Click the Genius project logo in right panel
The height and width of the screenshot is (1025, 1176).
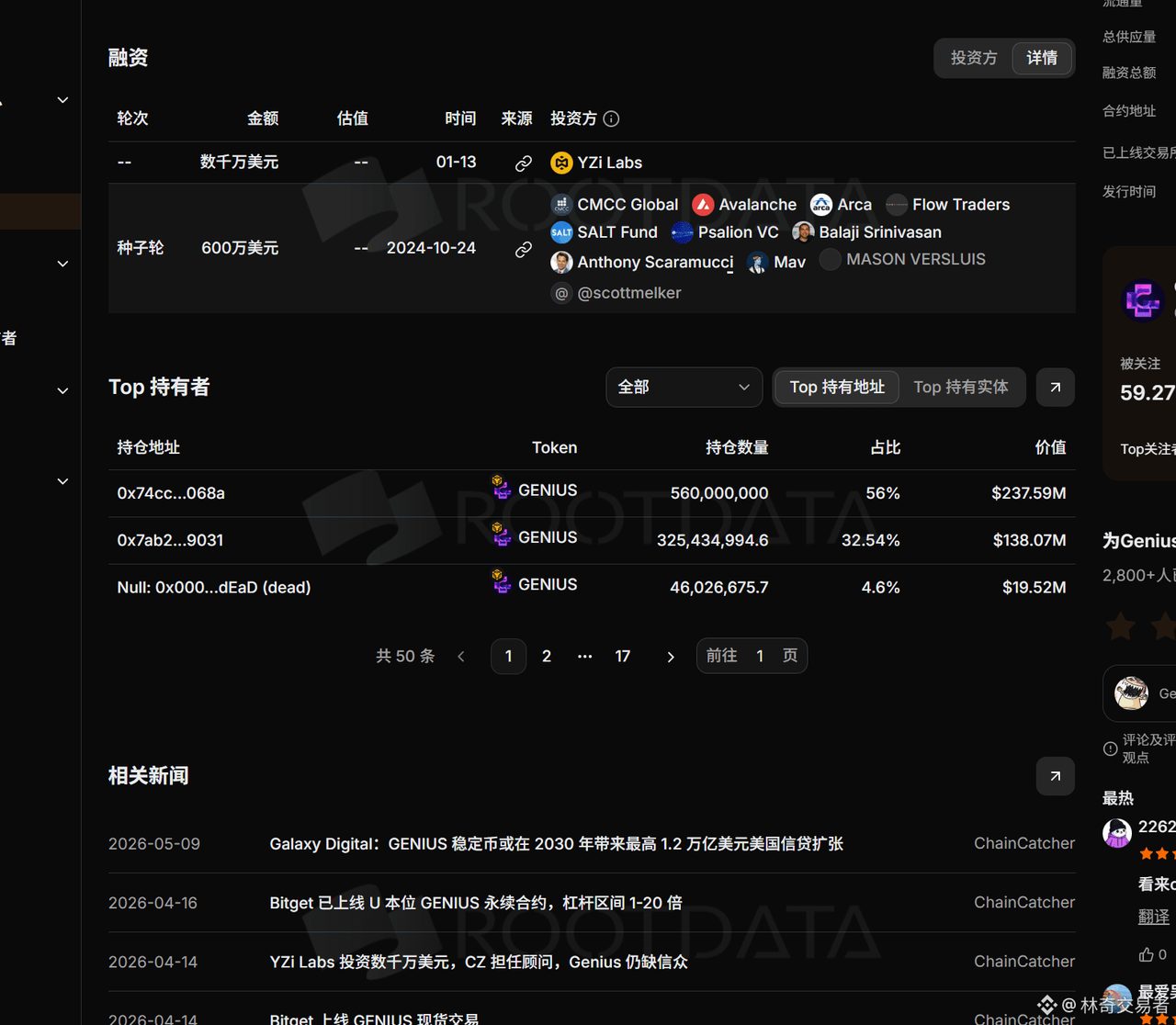click(1144, 300)
